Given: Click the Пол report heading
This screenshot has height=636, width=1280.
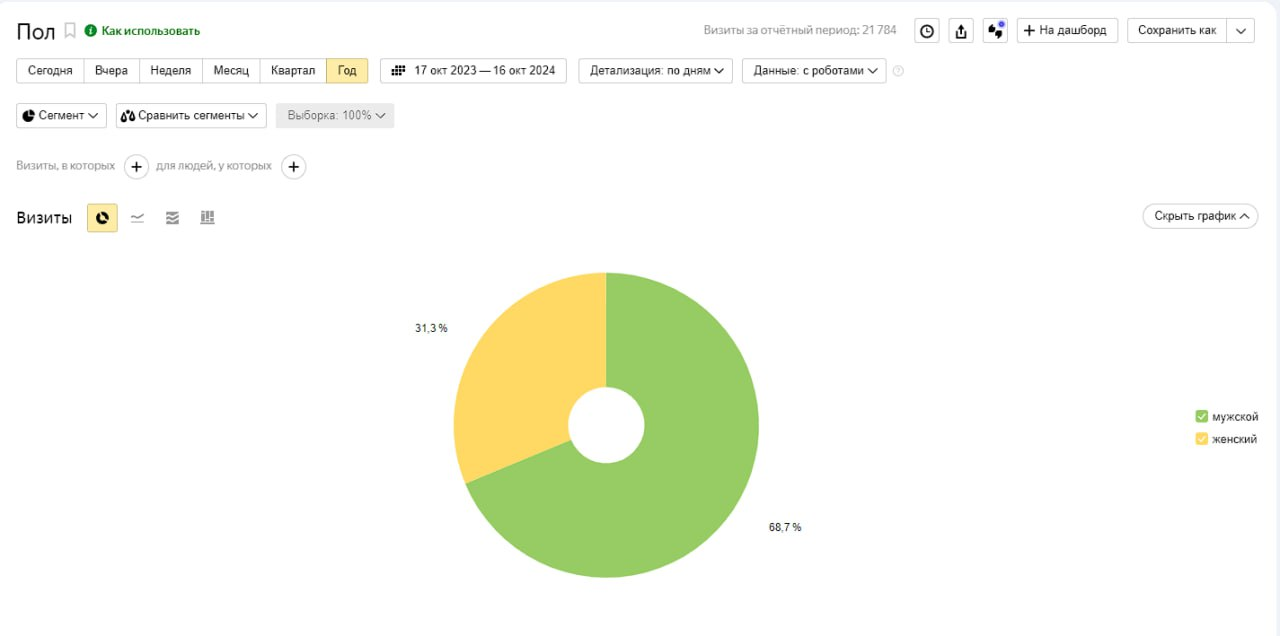Looking at the screenshot, I should pos(36,31).
